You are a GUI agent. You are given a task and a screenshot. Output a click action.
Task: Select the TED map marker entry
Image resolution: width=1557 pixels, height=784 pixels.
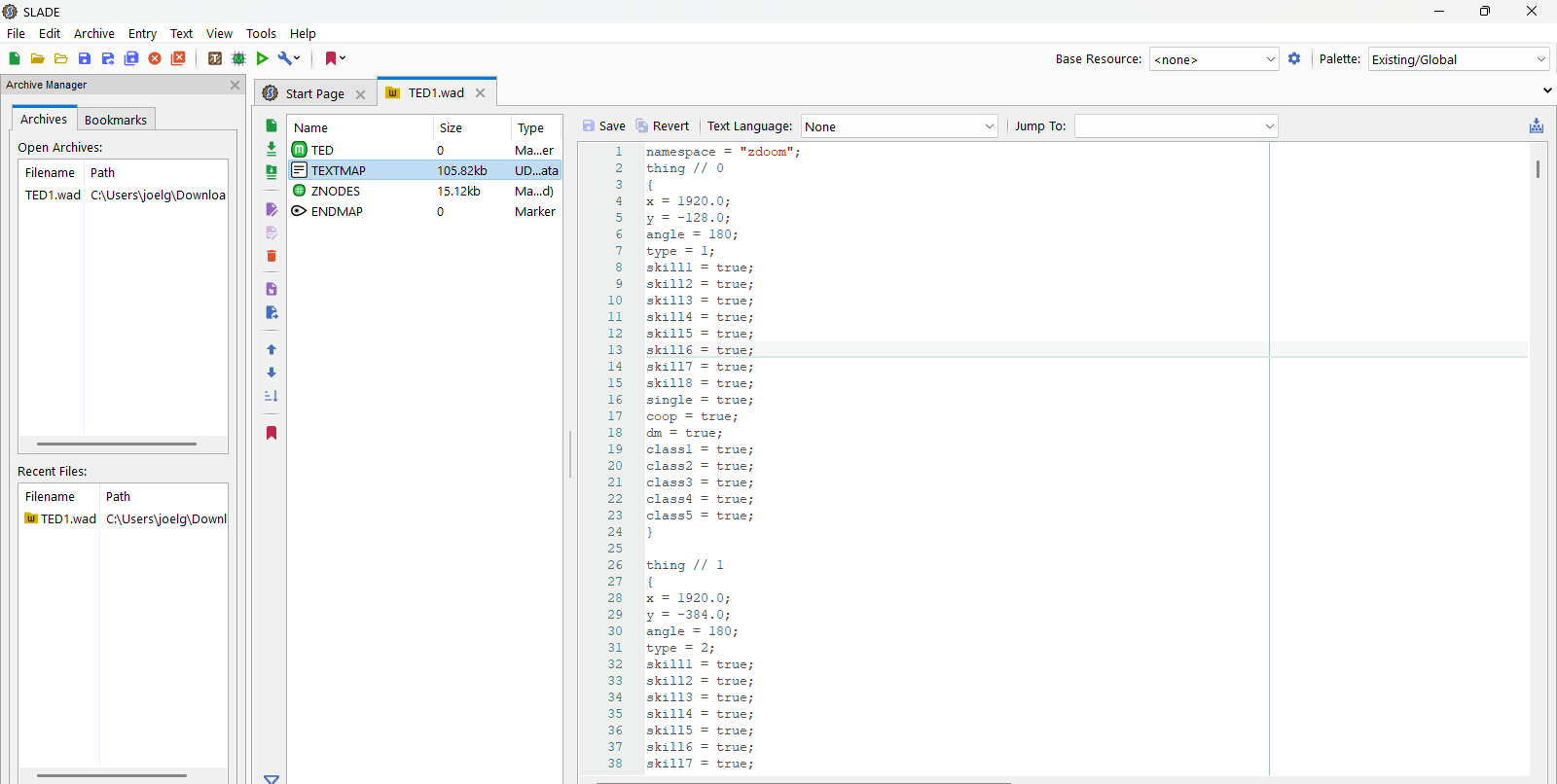(424, 150)
